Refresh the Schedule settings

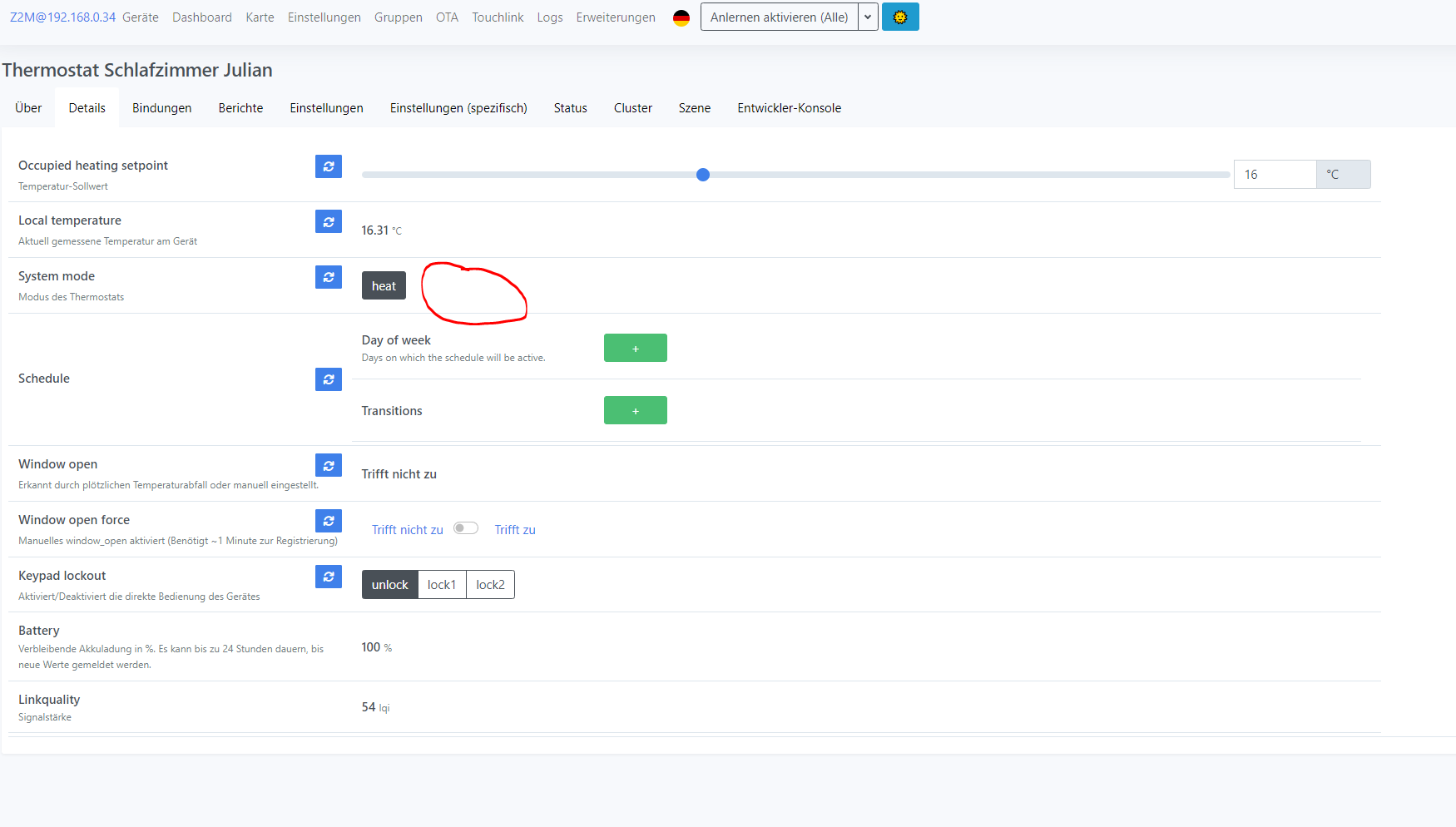point(329,379)
